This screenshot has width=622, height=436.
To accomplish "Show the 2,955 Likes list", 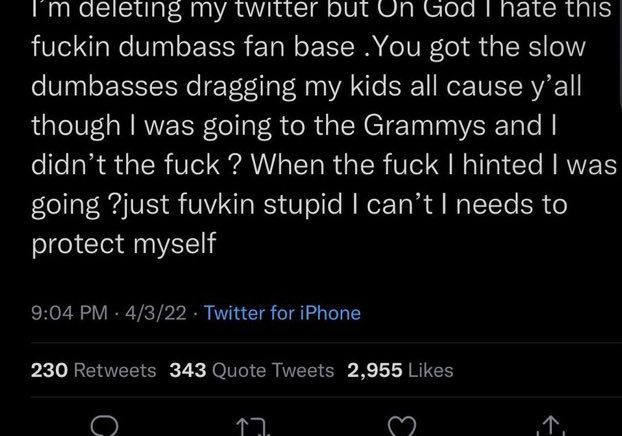I will pyautogui.click(x=400, y=370).
